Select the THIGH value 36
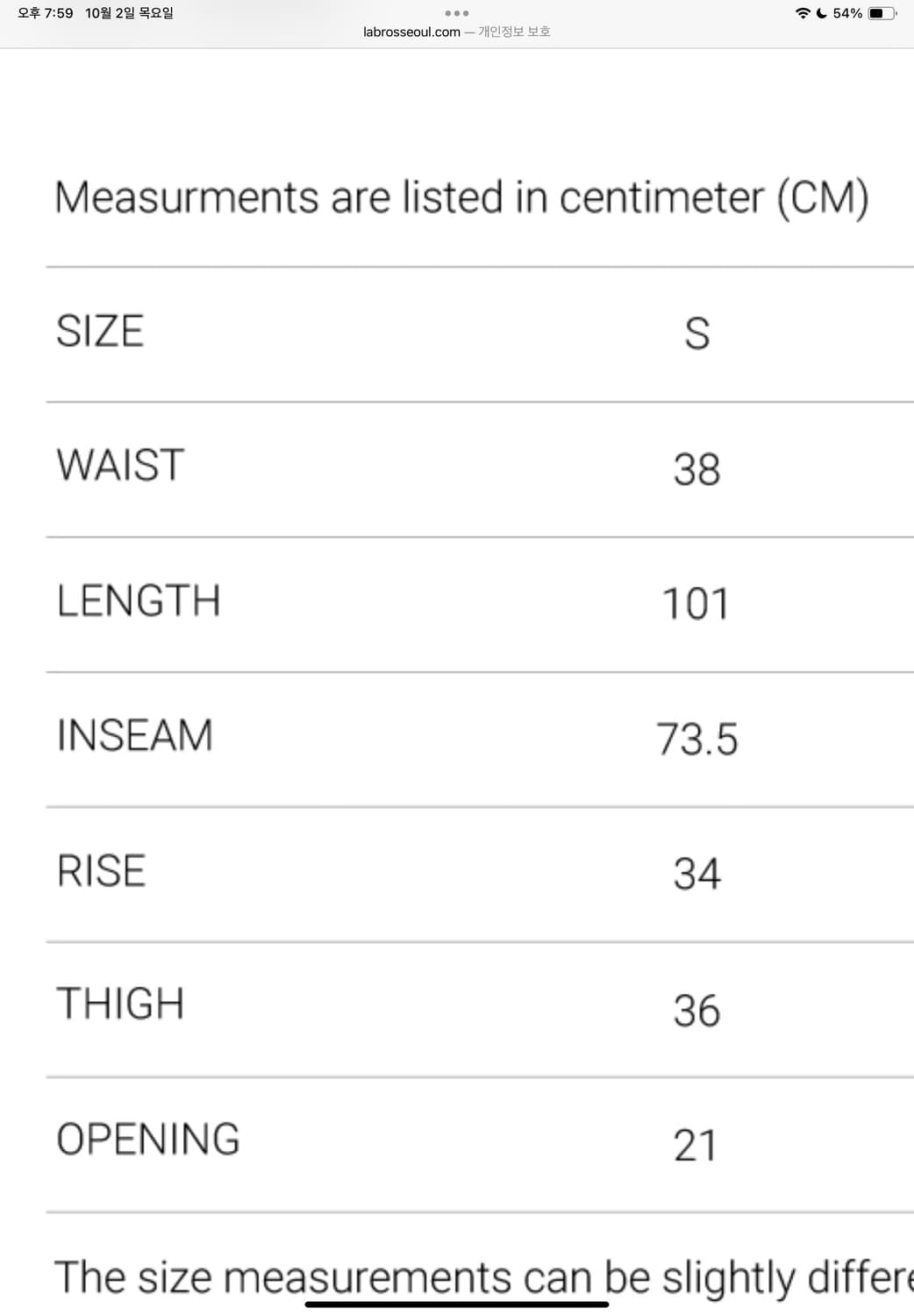 [696, 1010]
